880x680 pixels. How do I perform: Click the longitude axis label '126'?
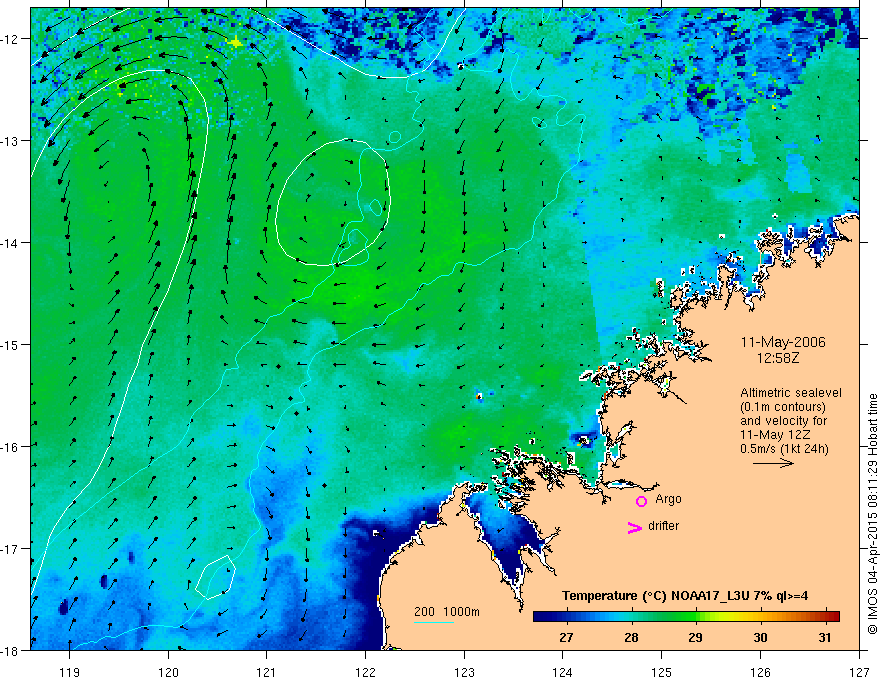[x=760, y=672]
